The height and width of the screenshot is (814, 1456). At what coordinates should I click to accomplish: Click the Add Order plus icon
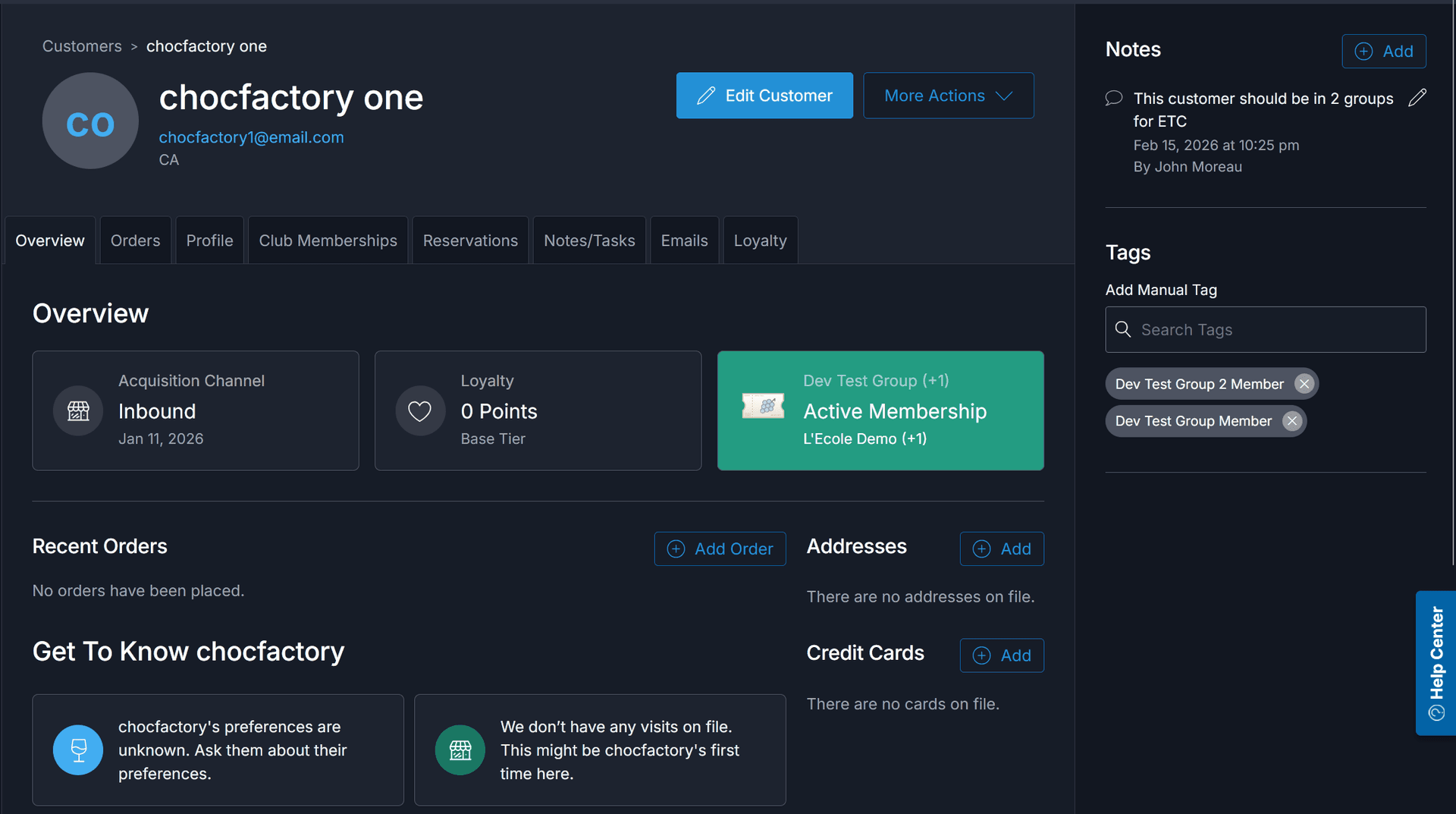click(x=676, y=548)
